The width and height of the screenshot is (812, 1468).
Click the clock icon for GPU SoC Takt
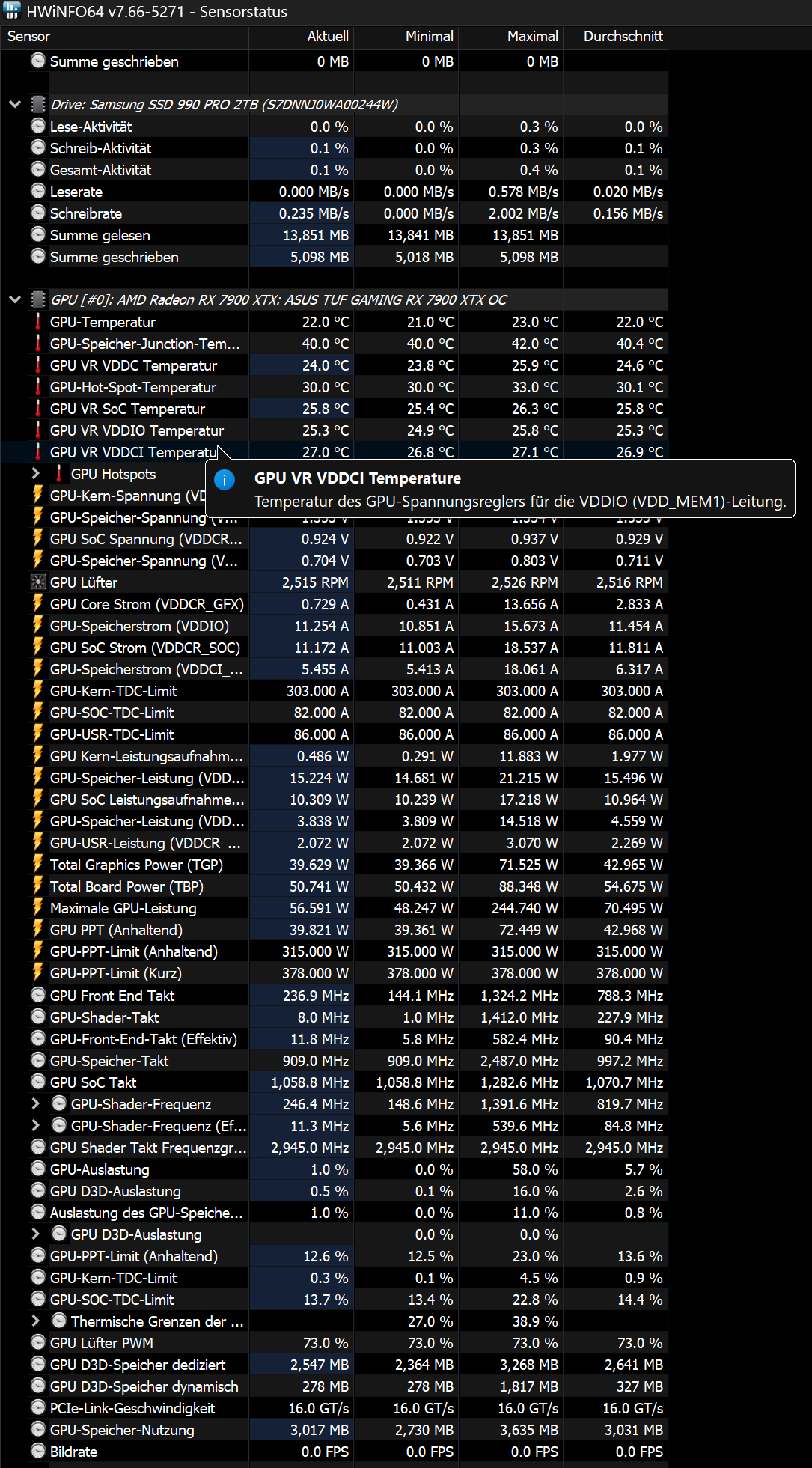[x=38, y=1082]
